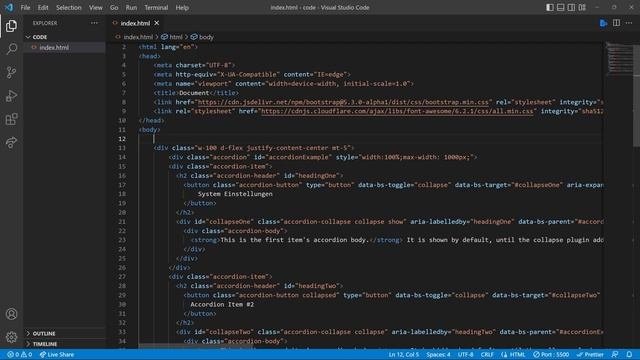
Task: Open the Accounts icon
Action: pos(11,314)
